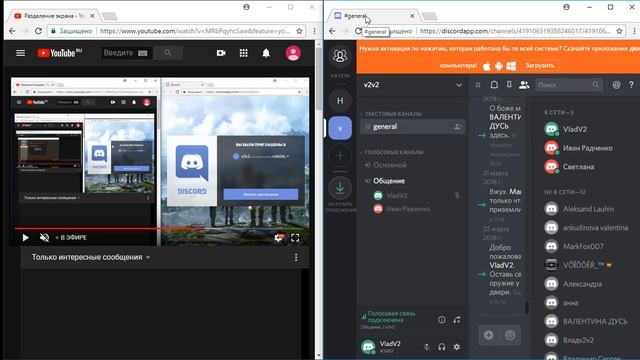Open live chat three-dot options menu
Screen dimensions: 640x360
[296, 257]
